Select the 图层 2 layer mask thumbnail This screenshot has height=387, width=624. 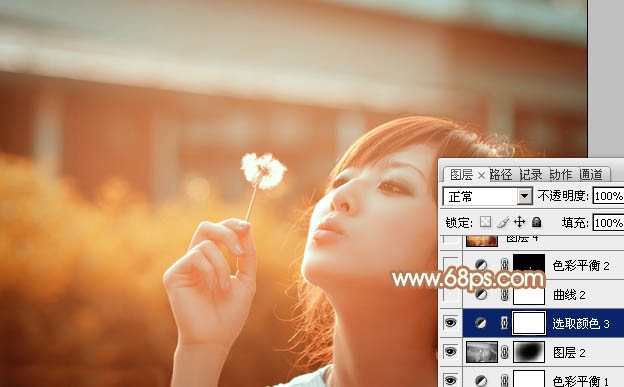click(x=529, y=352)
